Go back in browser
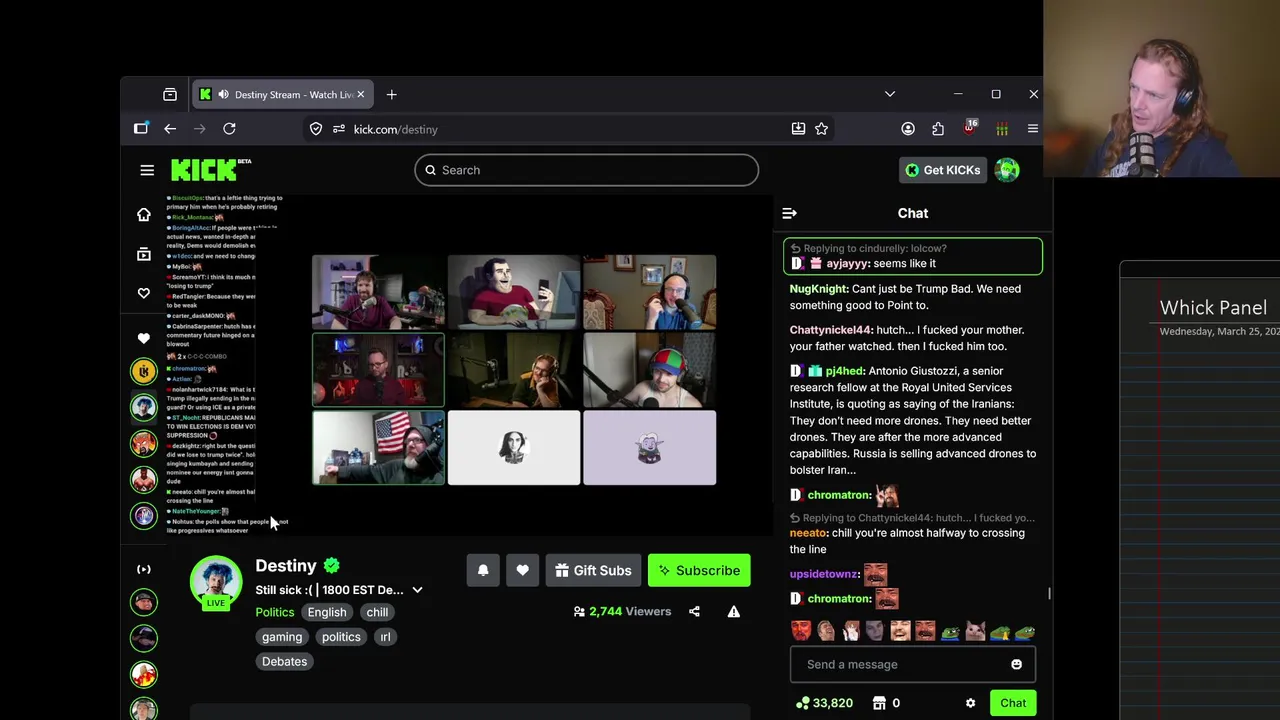 coord(170,129)
